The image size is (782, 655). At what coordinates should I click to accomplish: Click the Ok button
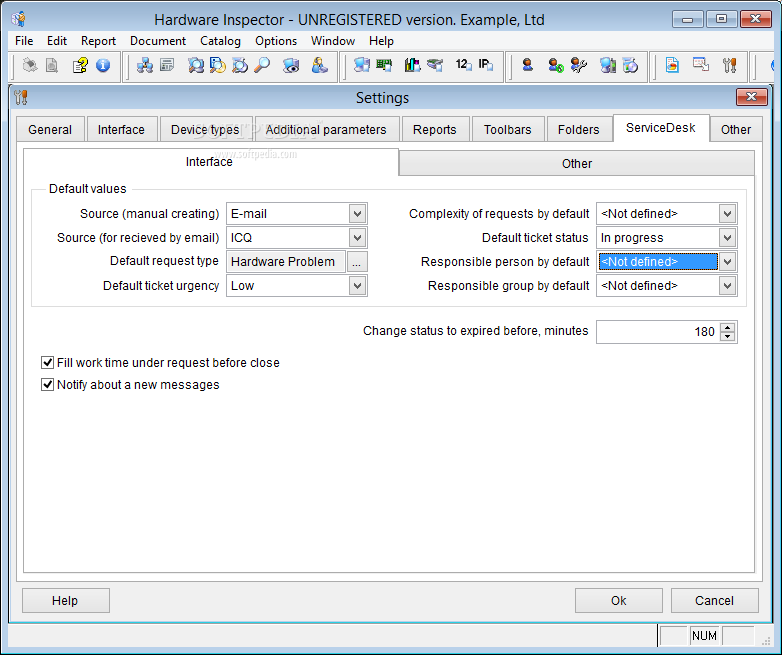[618, 601]
